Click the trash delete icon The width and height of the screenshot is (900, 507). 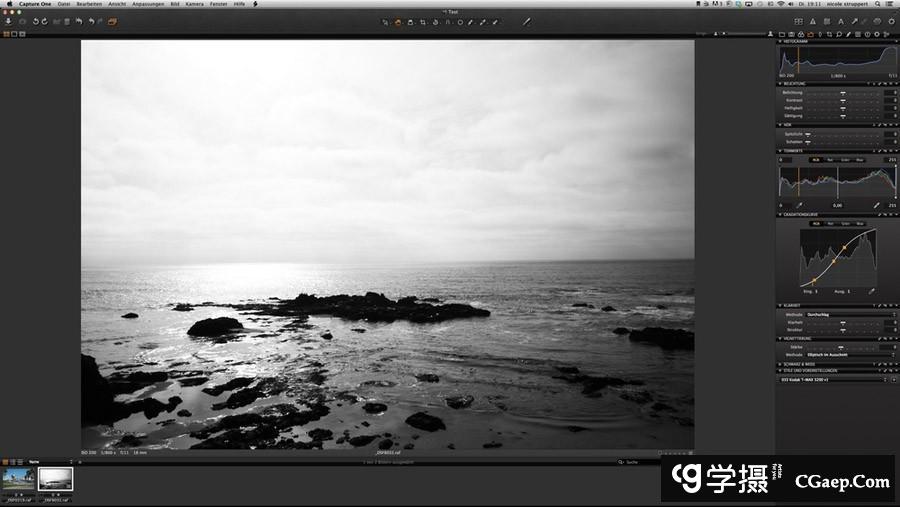pos(67,21)
